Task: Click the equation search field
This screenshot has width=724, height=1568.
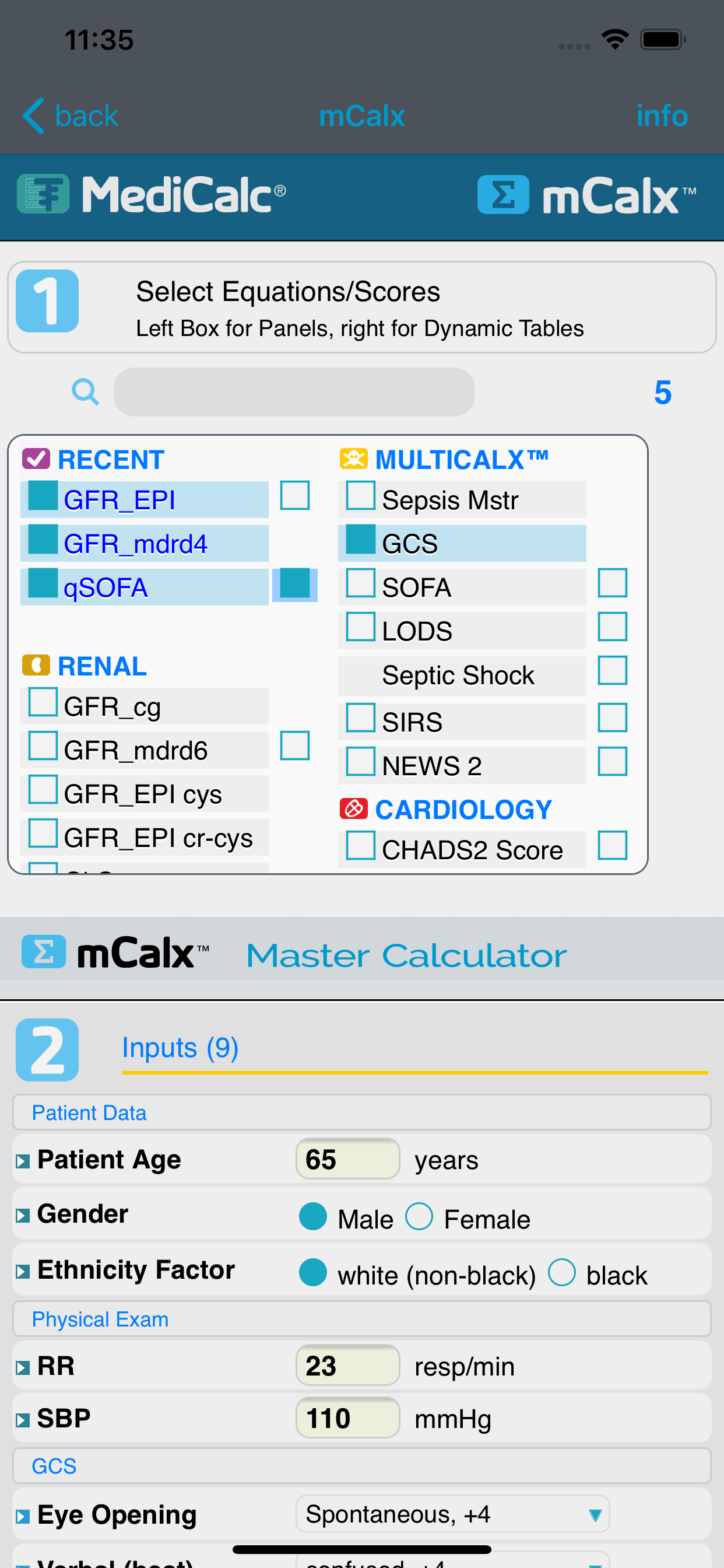Action: coord(294,392)
